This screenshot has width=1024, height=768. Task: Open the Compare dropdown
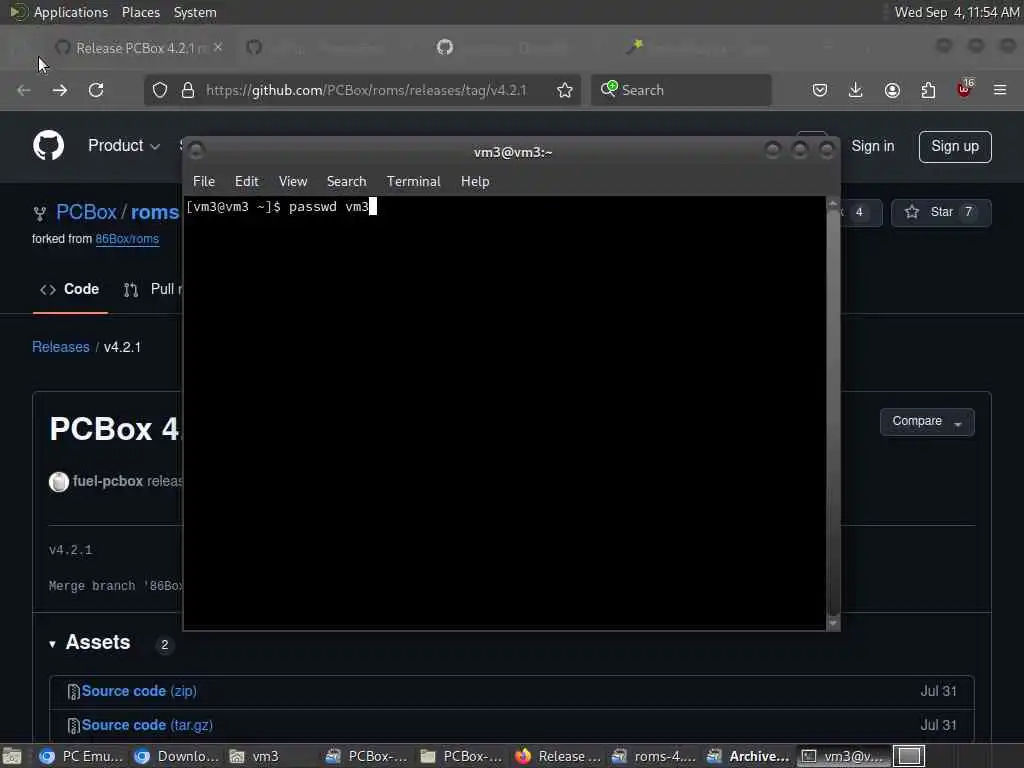[x=927, y=422]
